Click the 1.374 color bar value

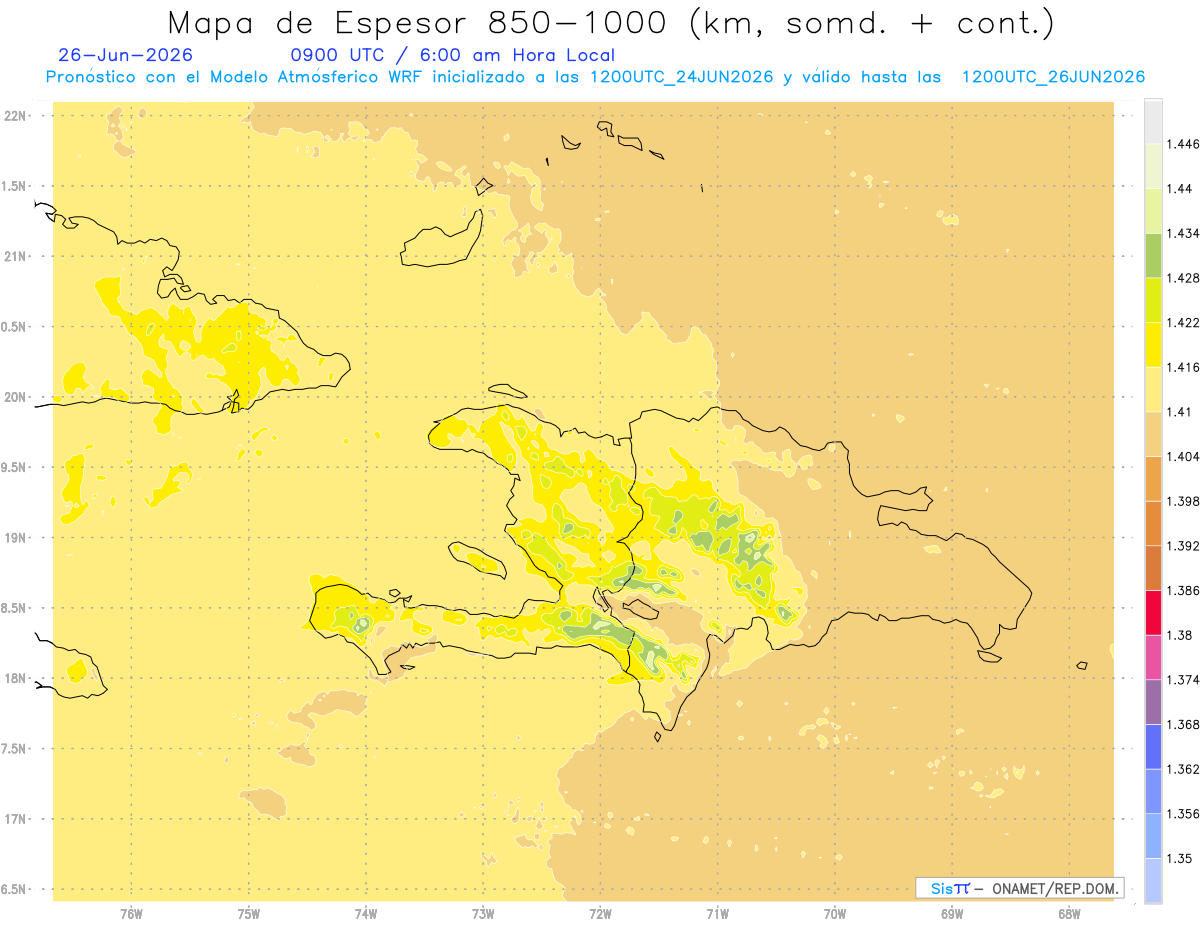click(1185, 680)
